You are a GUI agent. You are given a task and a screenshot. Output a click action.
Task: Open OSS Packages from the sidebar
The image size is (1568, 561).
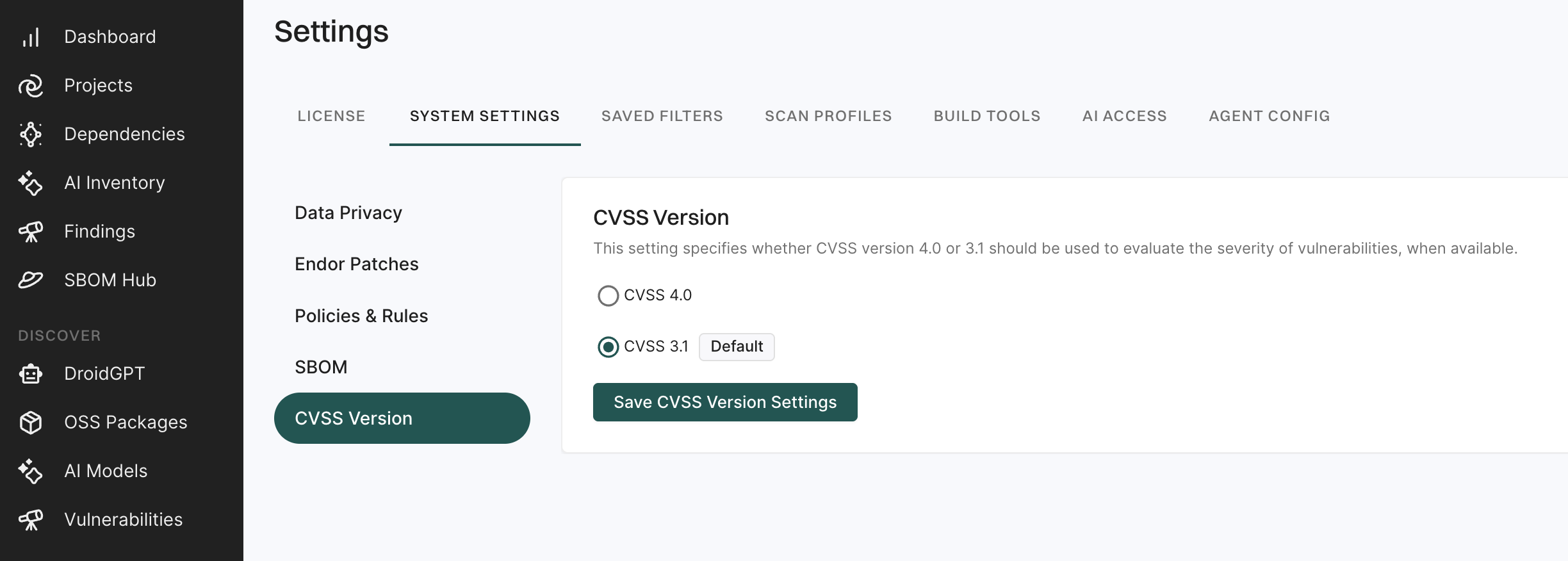pos(126,423)
